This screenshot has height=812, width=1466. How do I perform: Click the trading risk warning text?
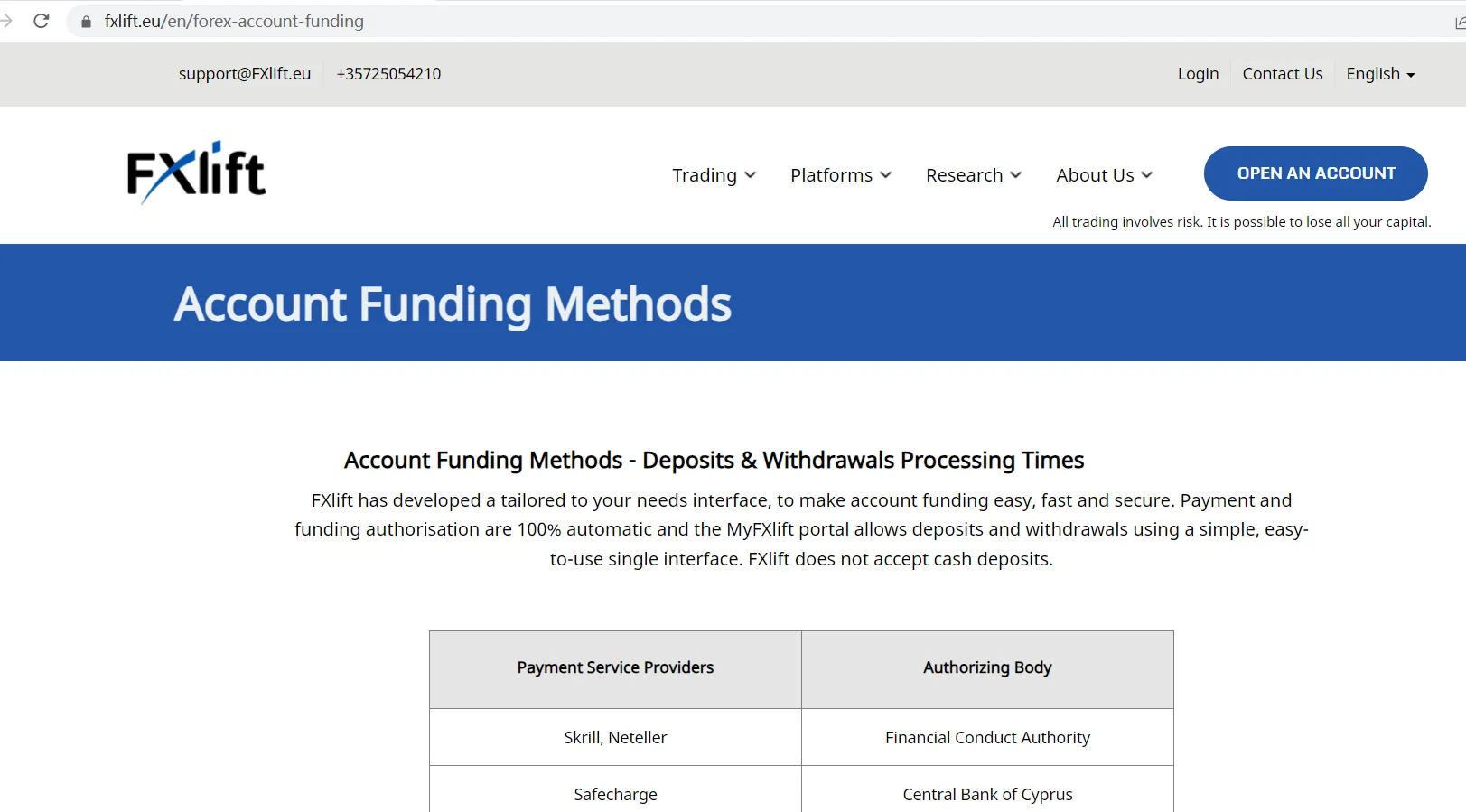(x=1242, y=222)
